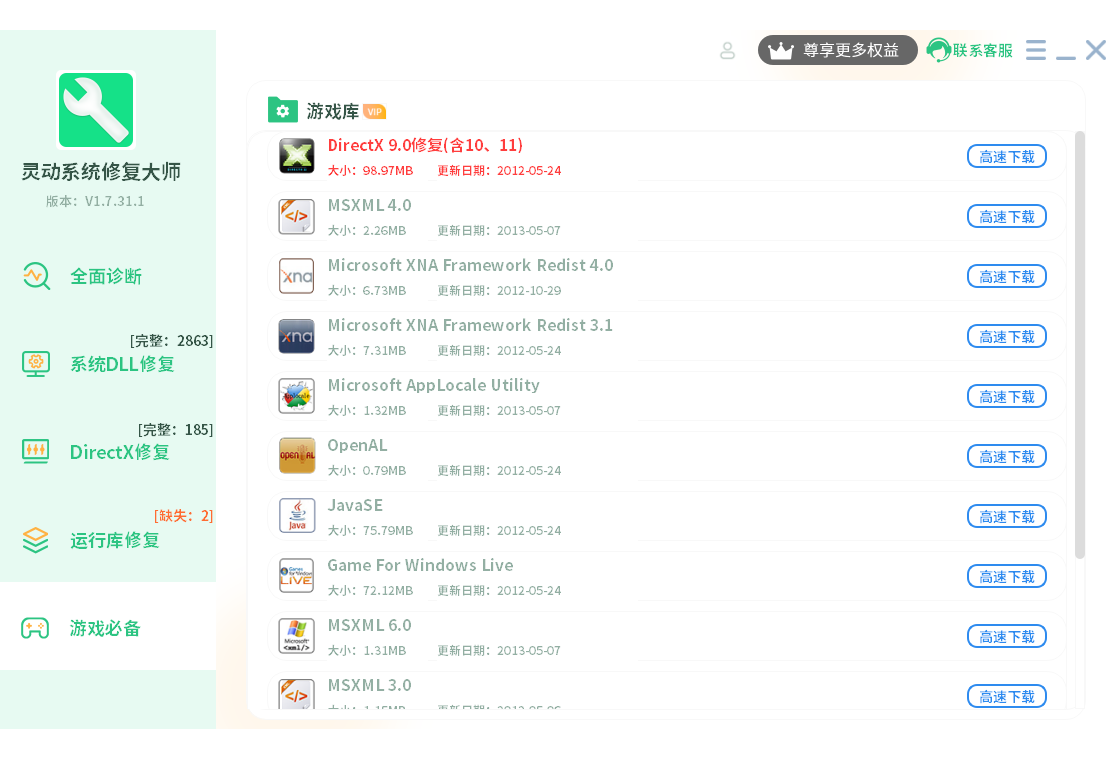Screen dimensions: 1120x760
Task: Select the Game For Windows Live title
Action: pos(420,565)
